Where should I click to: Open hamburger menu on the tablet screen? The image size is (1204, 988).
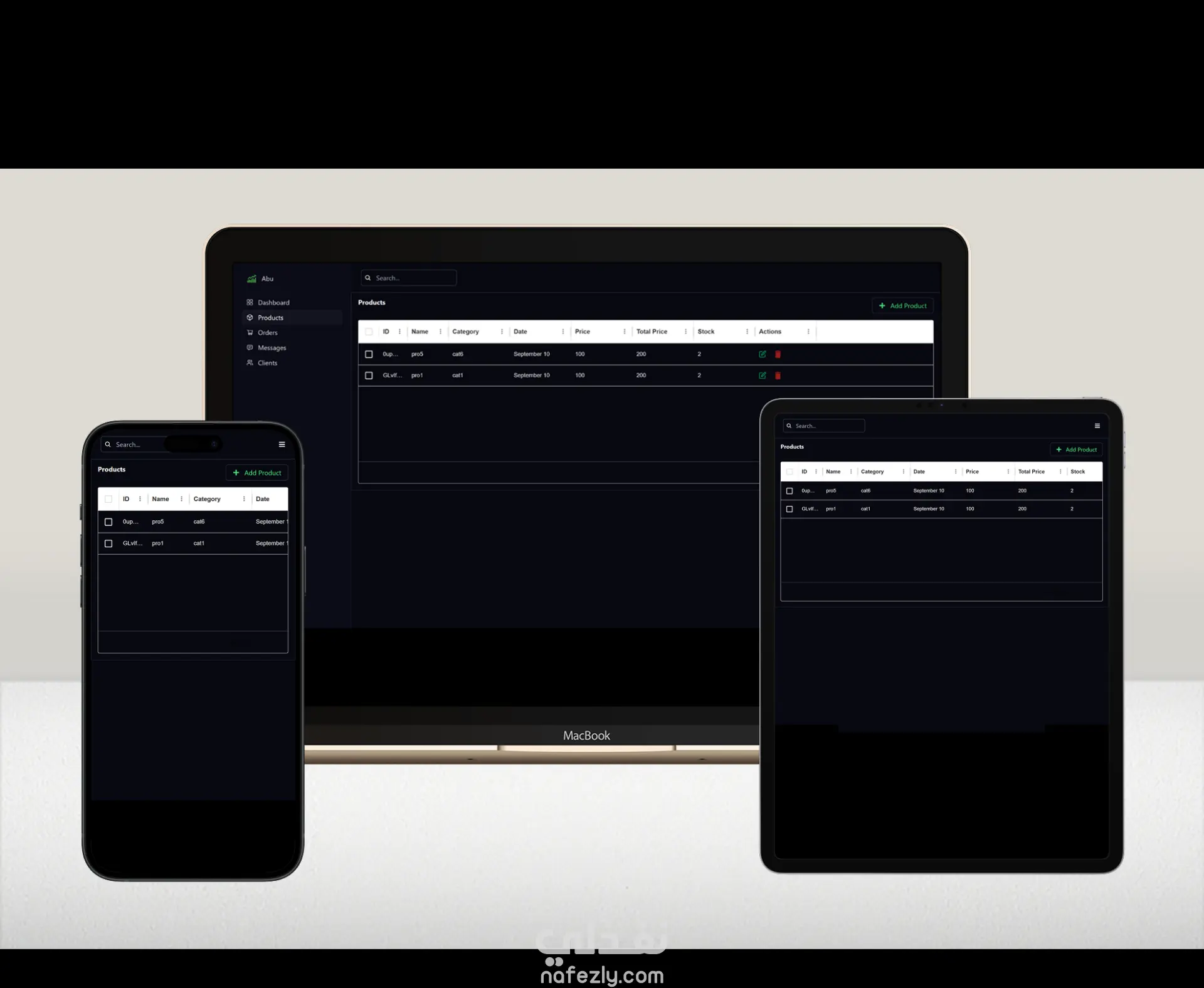coord(1097,426)
